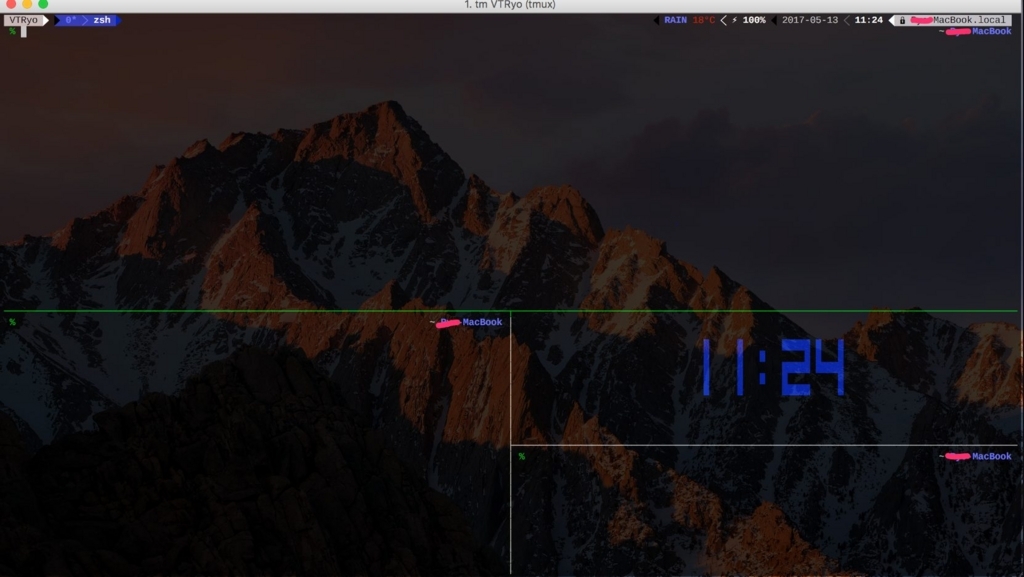Click the 11:24 time in status bar
Image resolution: width=1024 pixels, height=577 pixels.
tap(869, 20)
